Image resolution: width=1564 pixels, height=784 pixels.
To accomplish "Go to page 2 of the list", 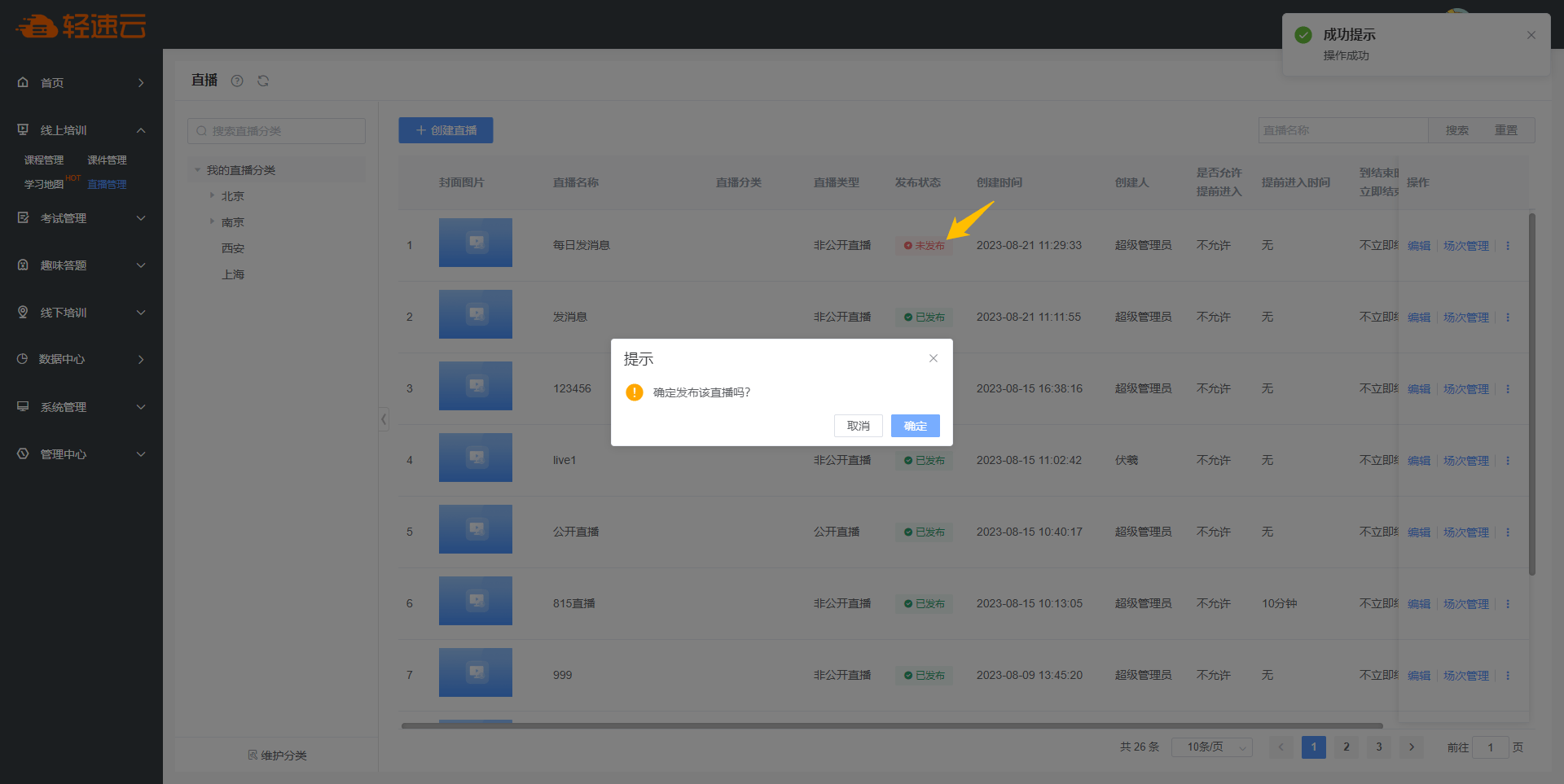I will coord(1347,747).
